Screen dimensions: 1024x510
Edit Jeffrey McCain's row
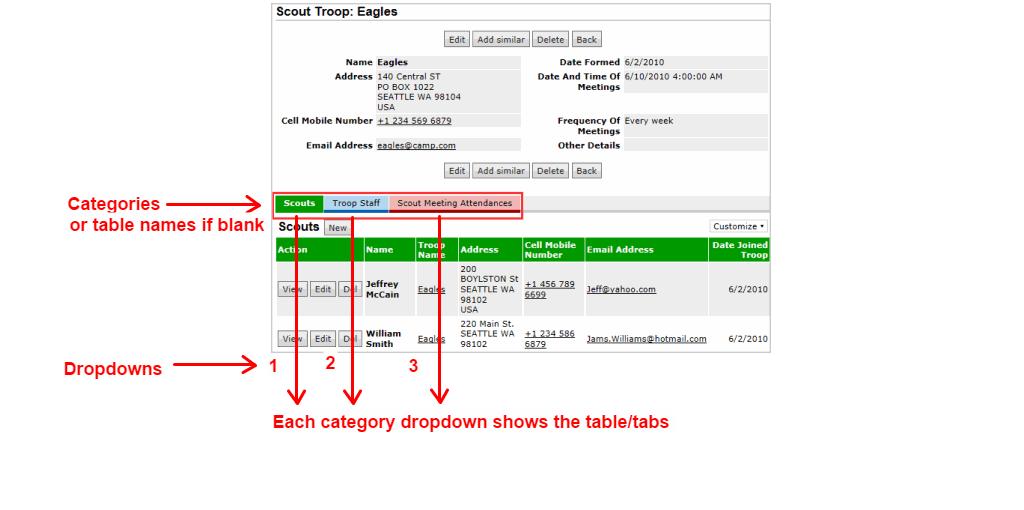pos(322,289)
